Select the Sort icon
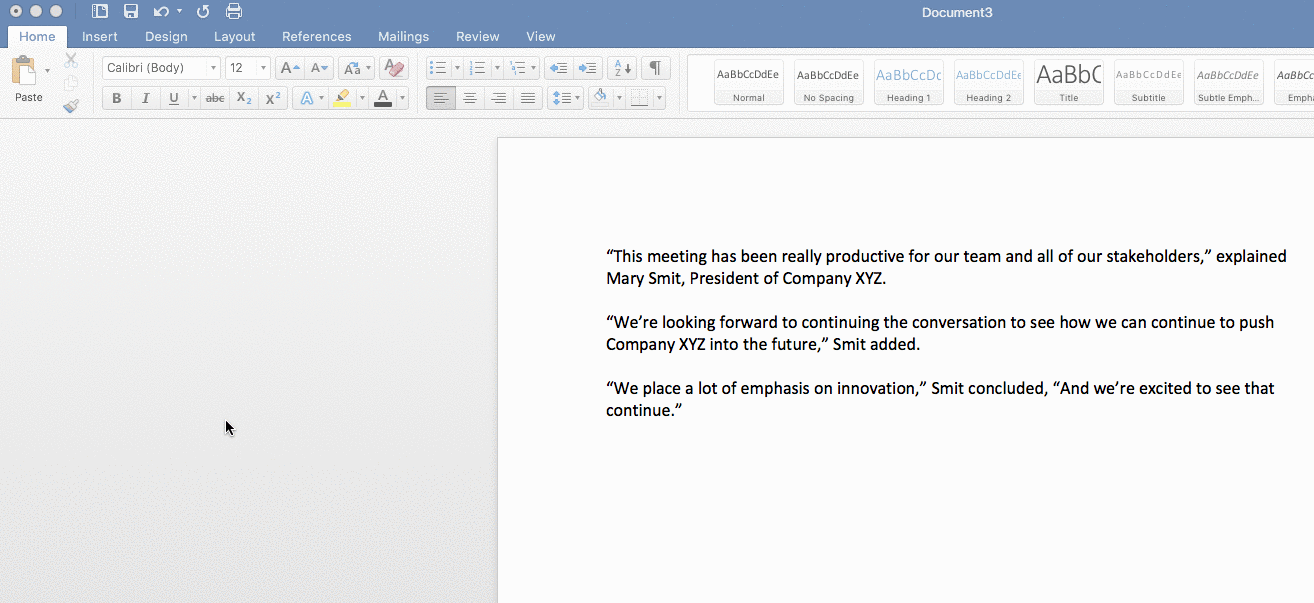The image size is (1314, 603). [x=621, y=67]
